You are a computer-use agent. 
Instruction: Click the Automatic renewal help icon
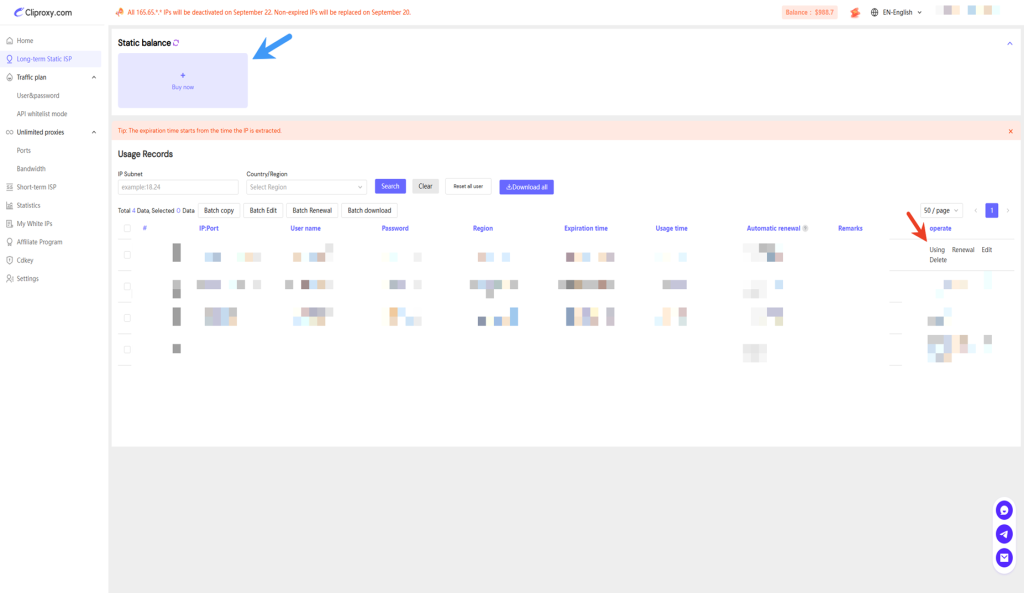(805, 229)
